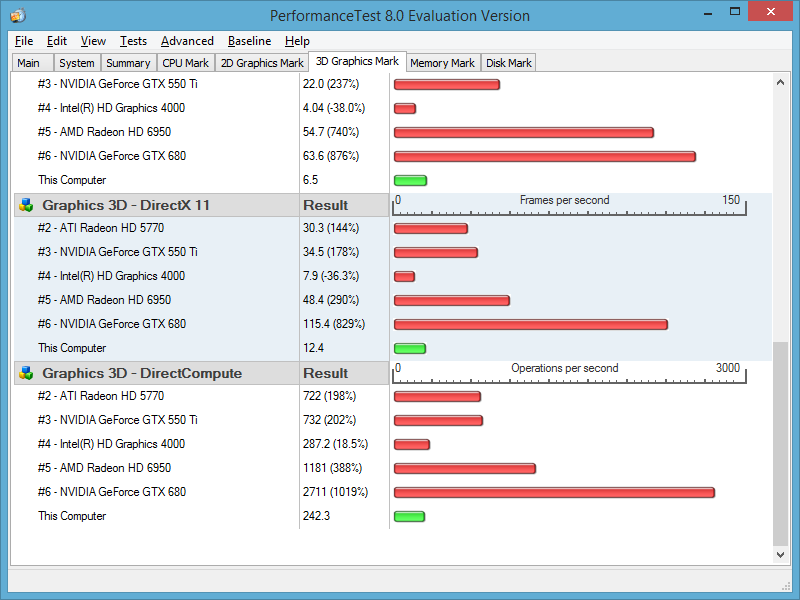Select DirectCompute row NVIDIA GeForce GTX 550 Ti
Screen dimensions: 800x600
(x=393, y=420)
